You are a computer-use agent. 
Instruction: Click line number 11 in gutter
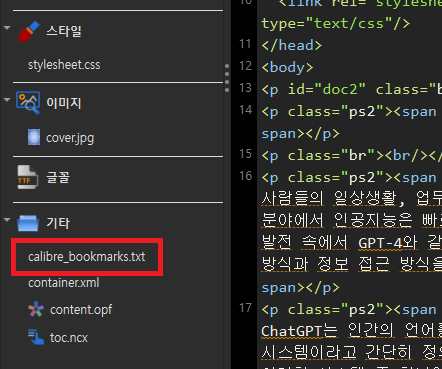(245, 44)
